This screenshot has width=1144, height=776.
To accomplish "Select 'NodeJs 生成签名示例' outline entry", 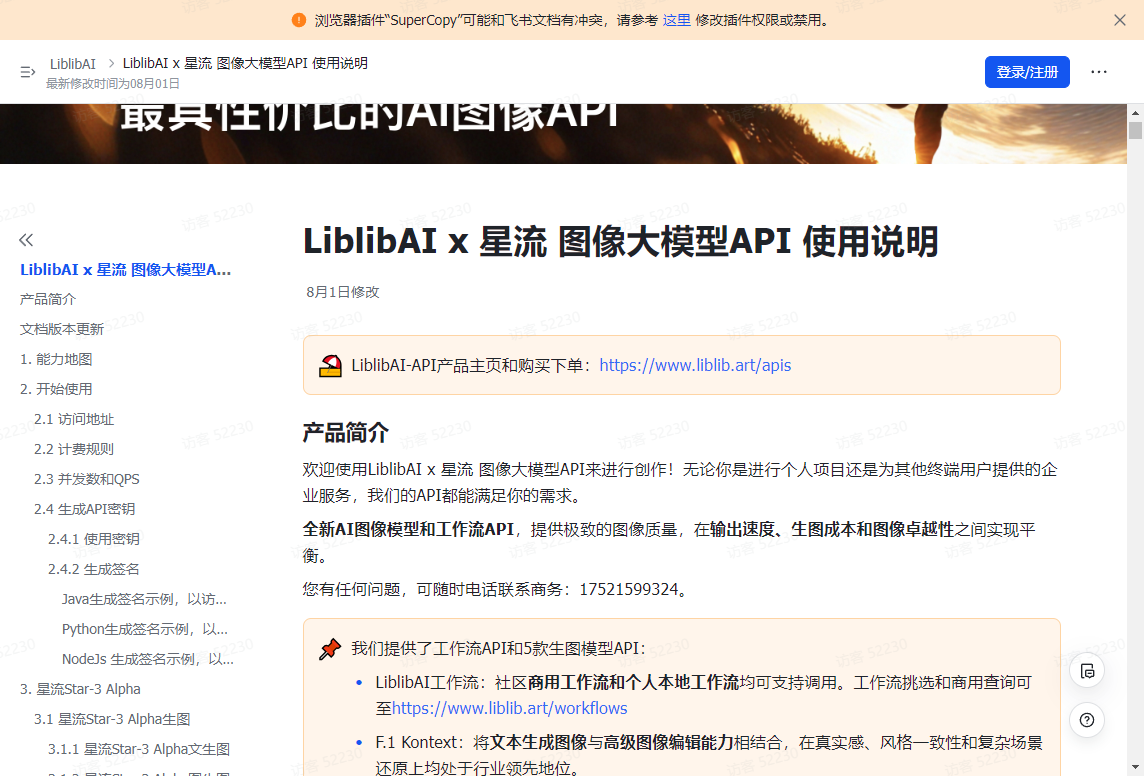I will click(148, 659).
